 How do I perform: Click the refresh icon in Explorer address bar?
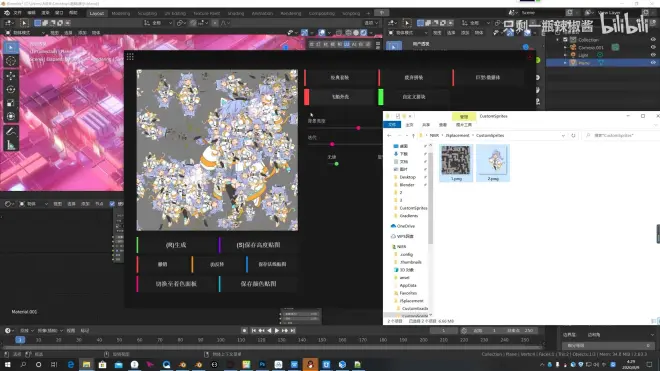573,136
